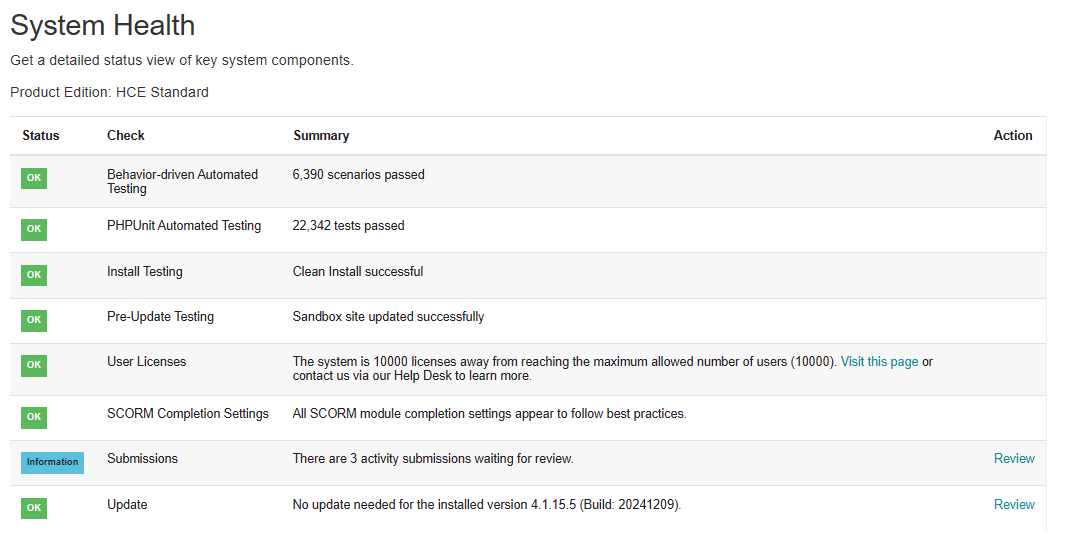
Task: Open the 'Visit this page' link
Action: tap(879, 362)
